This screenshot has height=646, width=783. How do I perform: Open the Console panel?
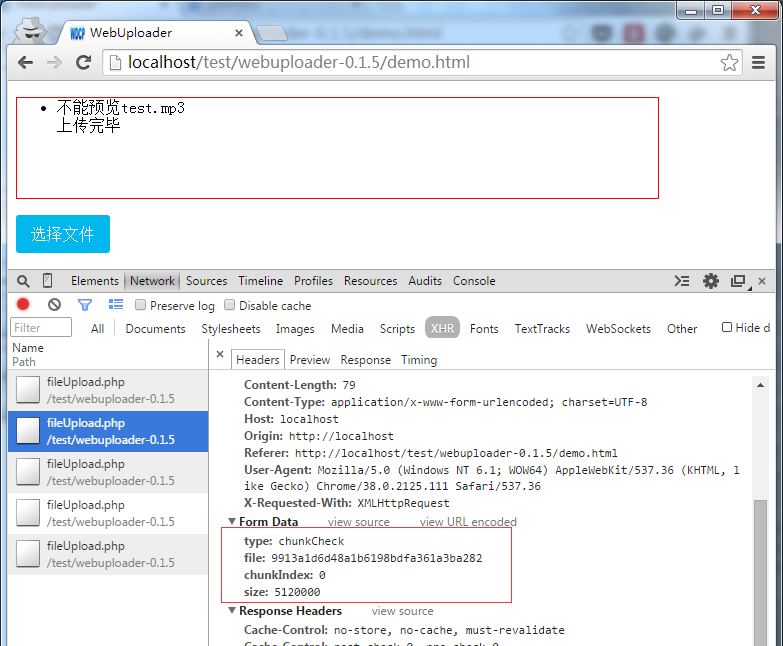coord(474,281)
